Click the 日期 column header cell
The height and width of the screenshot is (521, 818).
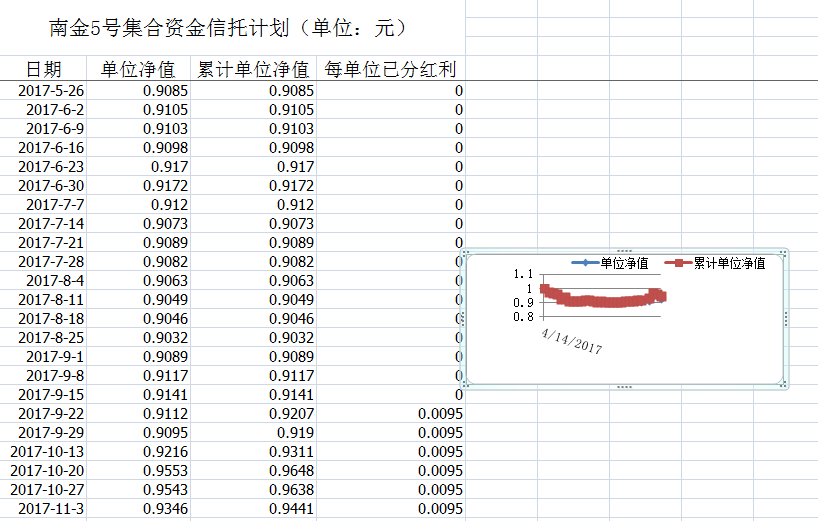(x=43, y=69)
